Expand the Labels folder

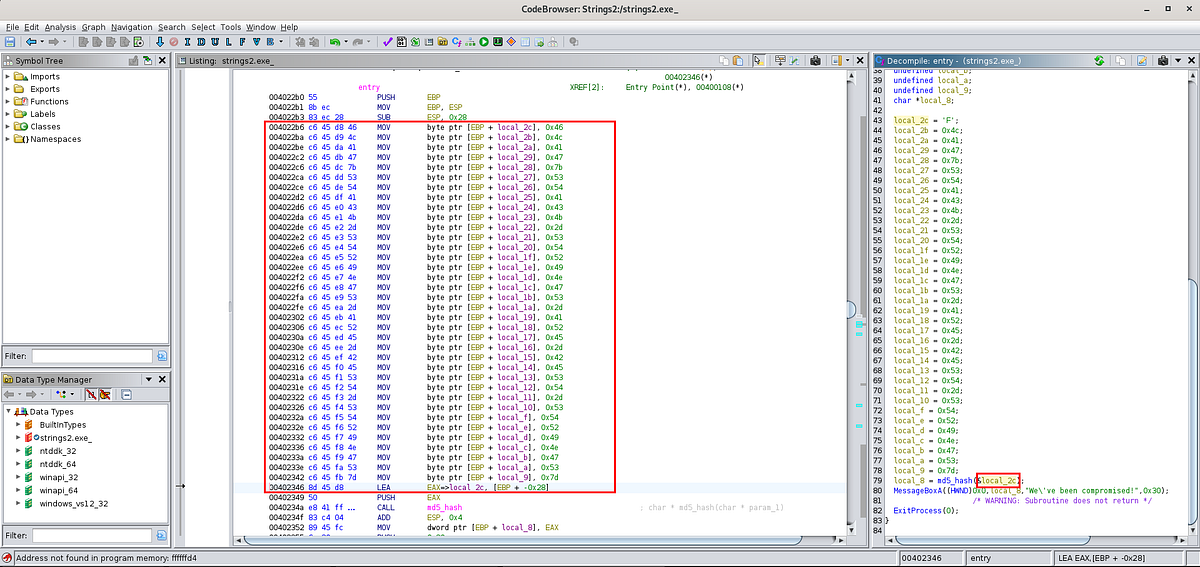pyautogui.click(x=8, y=114)
